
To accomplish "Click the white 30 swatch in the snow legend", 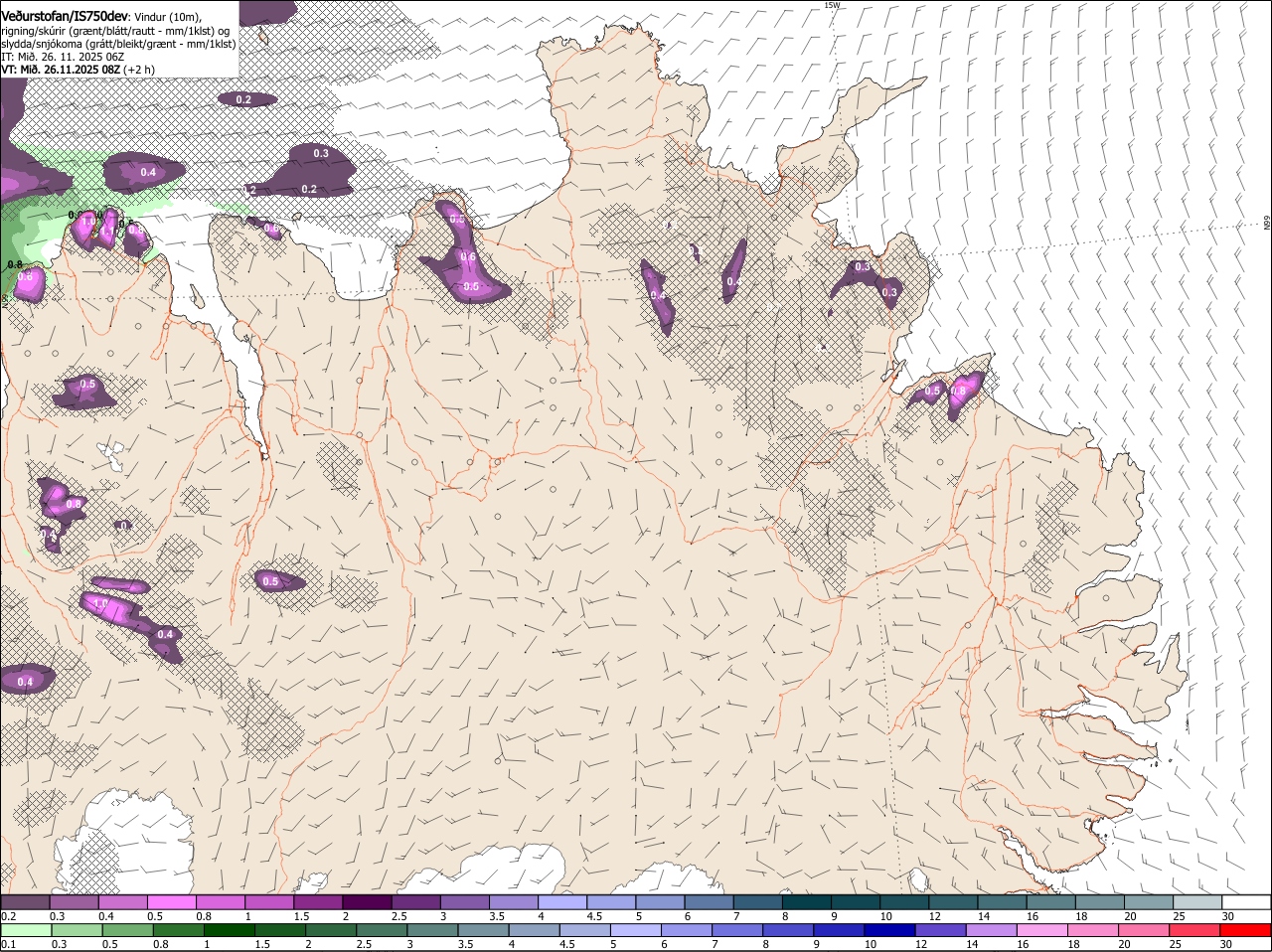I will click(1246, 901).
